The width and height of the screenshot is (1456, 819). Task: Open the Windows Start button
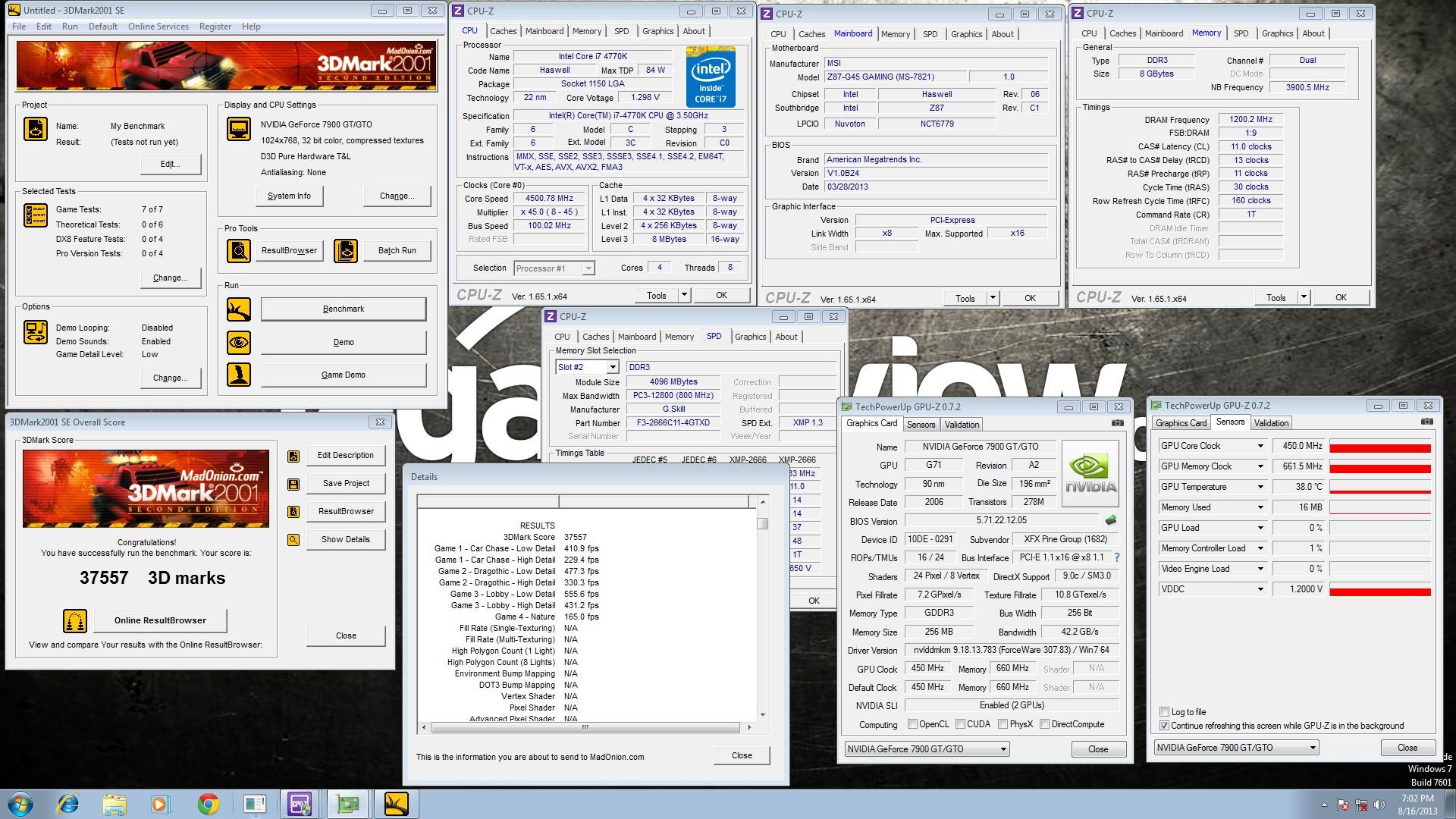coord(20,804)
